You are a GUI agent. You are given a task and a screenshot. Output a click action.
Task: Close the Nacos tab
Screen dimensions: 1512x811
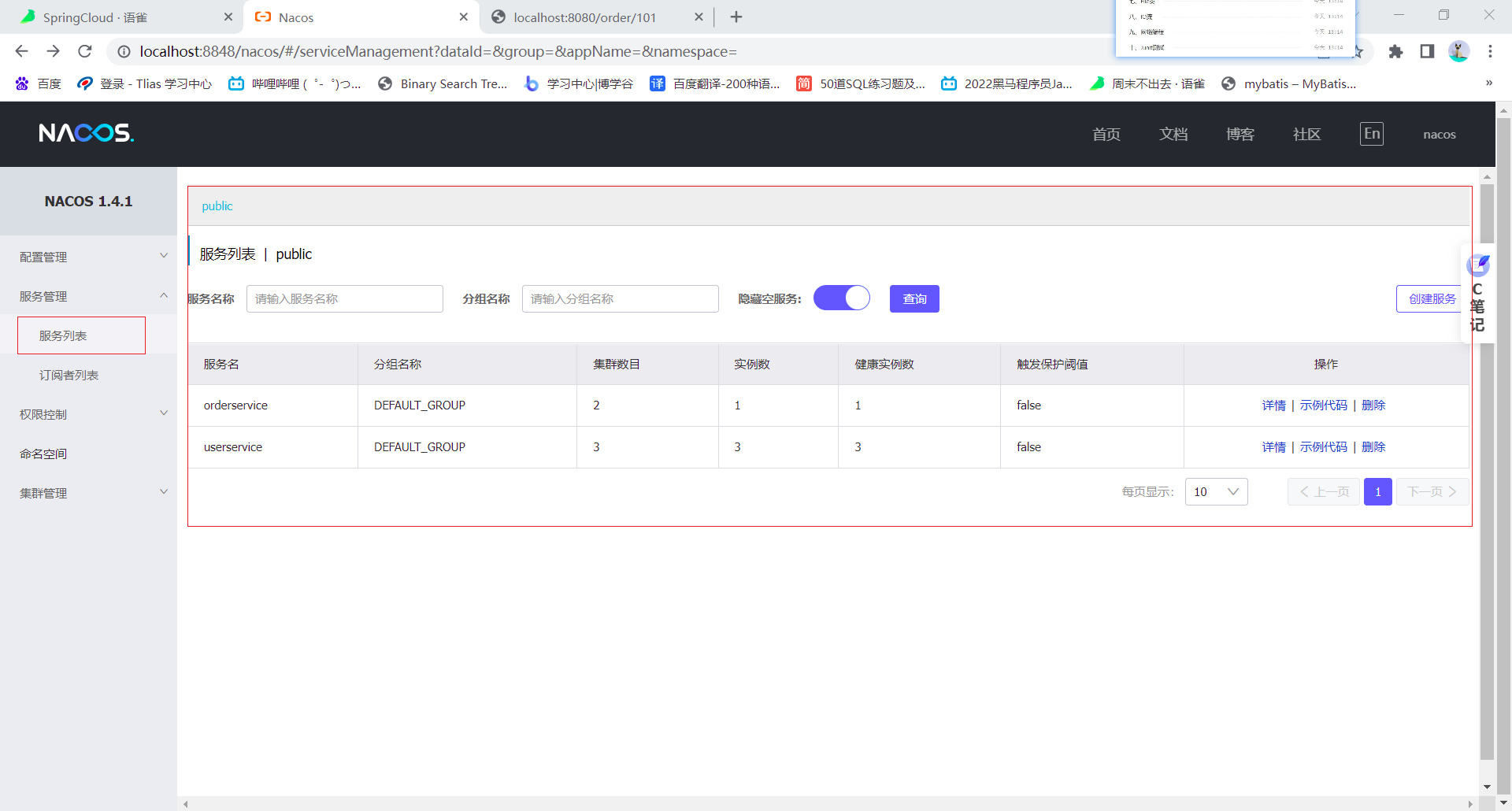464,17
